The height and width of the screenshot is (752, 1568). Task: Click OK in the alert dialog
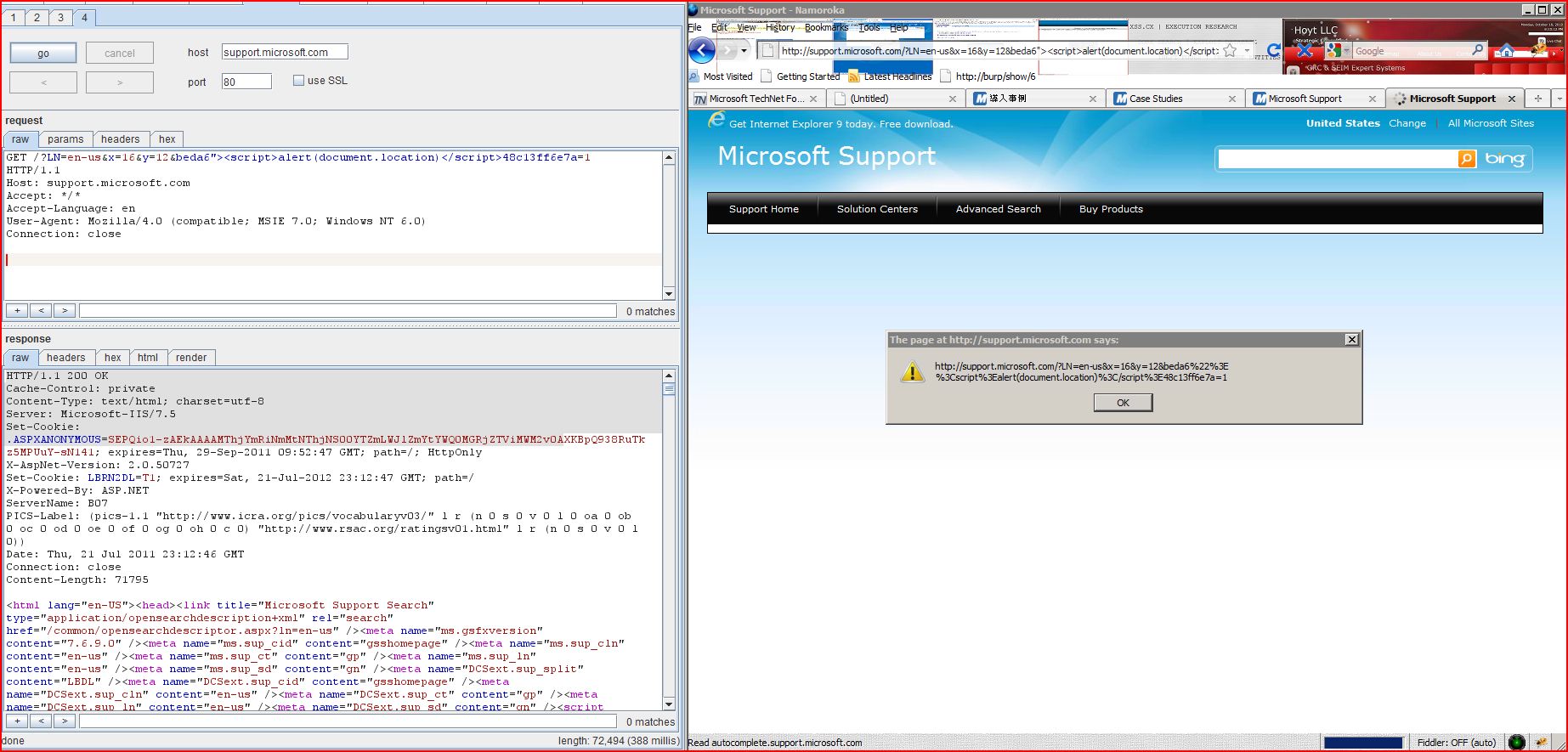(x=1123, y=403)
